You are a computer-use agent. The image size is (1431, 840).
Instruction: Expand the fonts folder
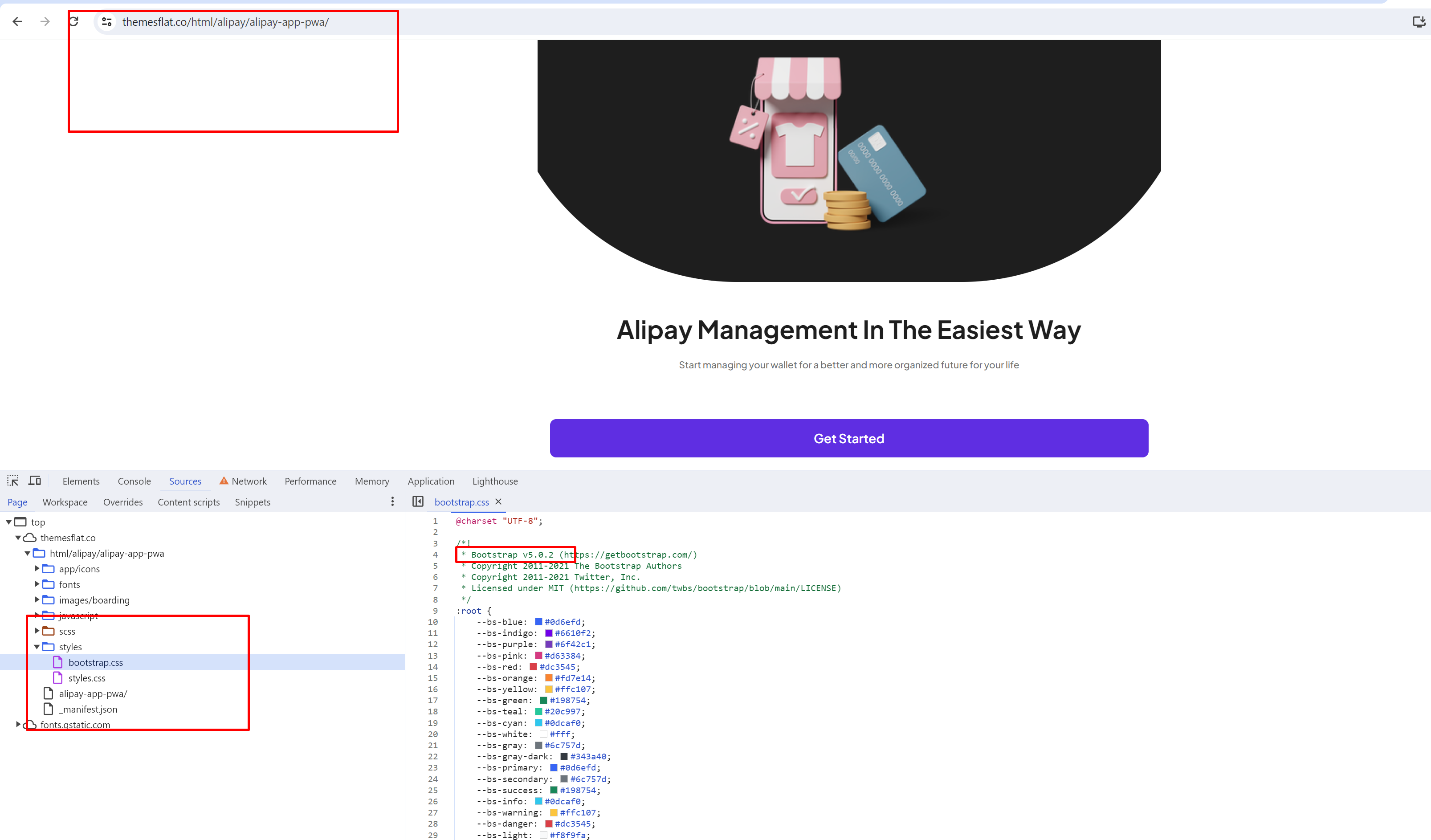(37, 584)
